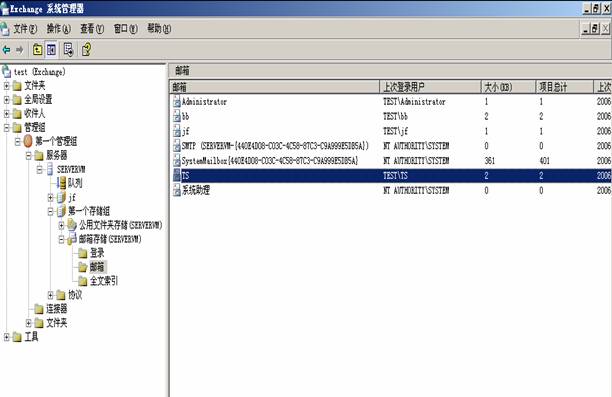
Task: Expand the top-level 文件夹 tree node
Action: click(x=7, y=85)
